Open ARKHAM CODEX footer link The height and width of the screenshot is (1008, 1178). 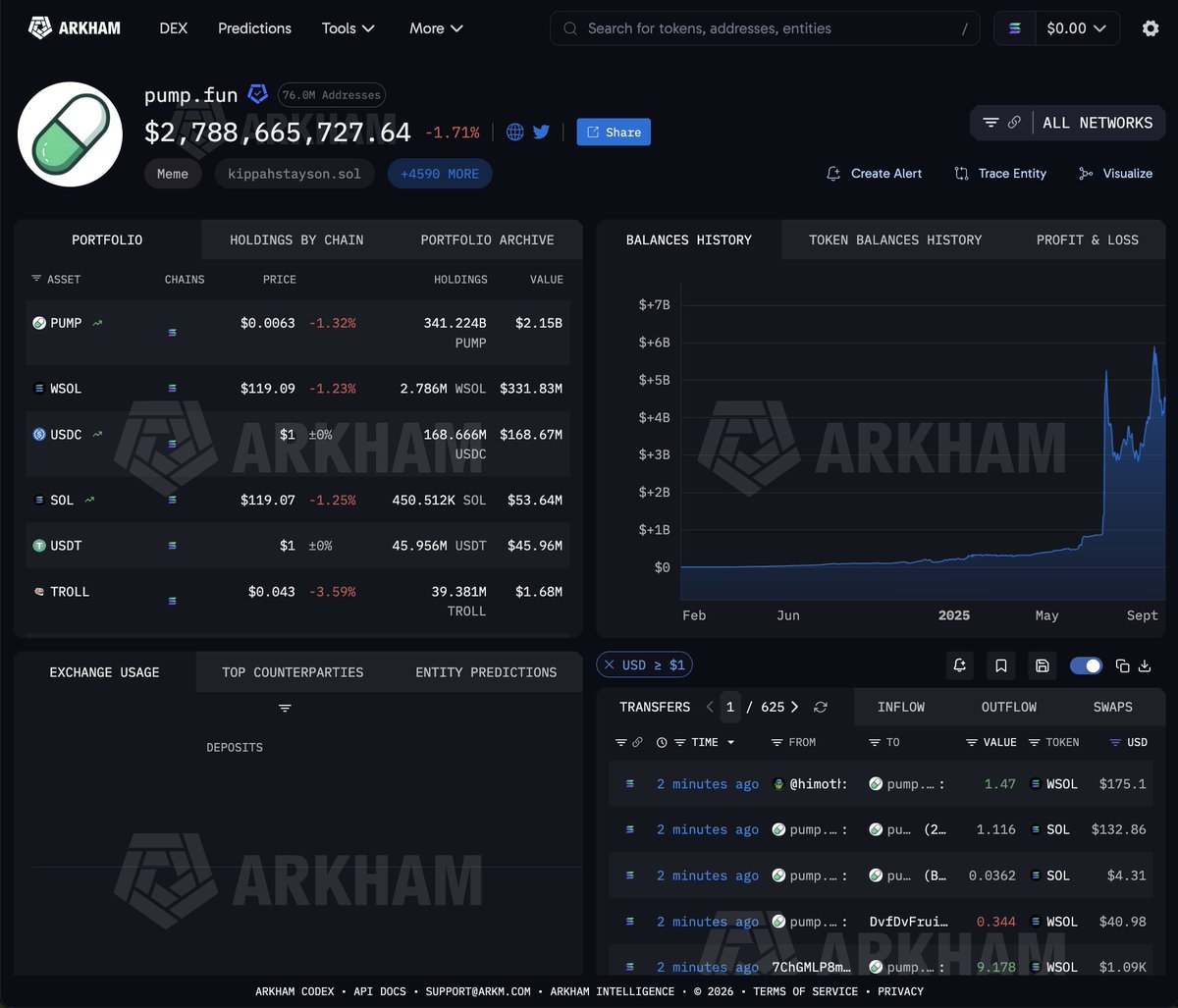coord(294,991)
